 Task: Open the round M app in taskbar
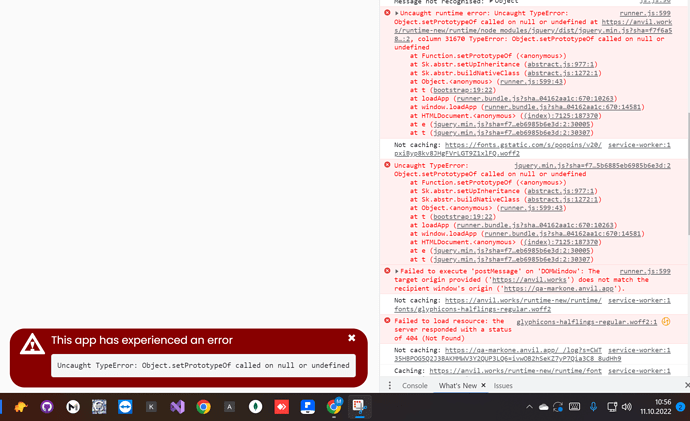pos(73,407)
